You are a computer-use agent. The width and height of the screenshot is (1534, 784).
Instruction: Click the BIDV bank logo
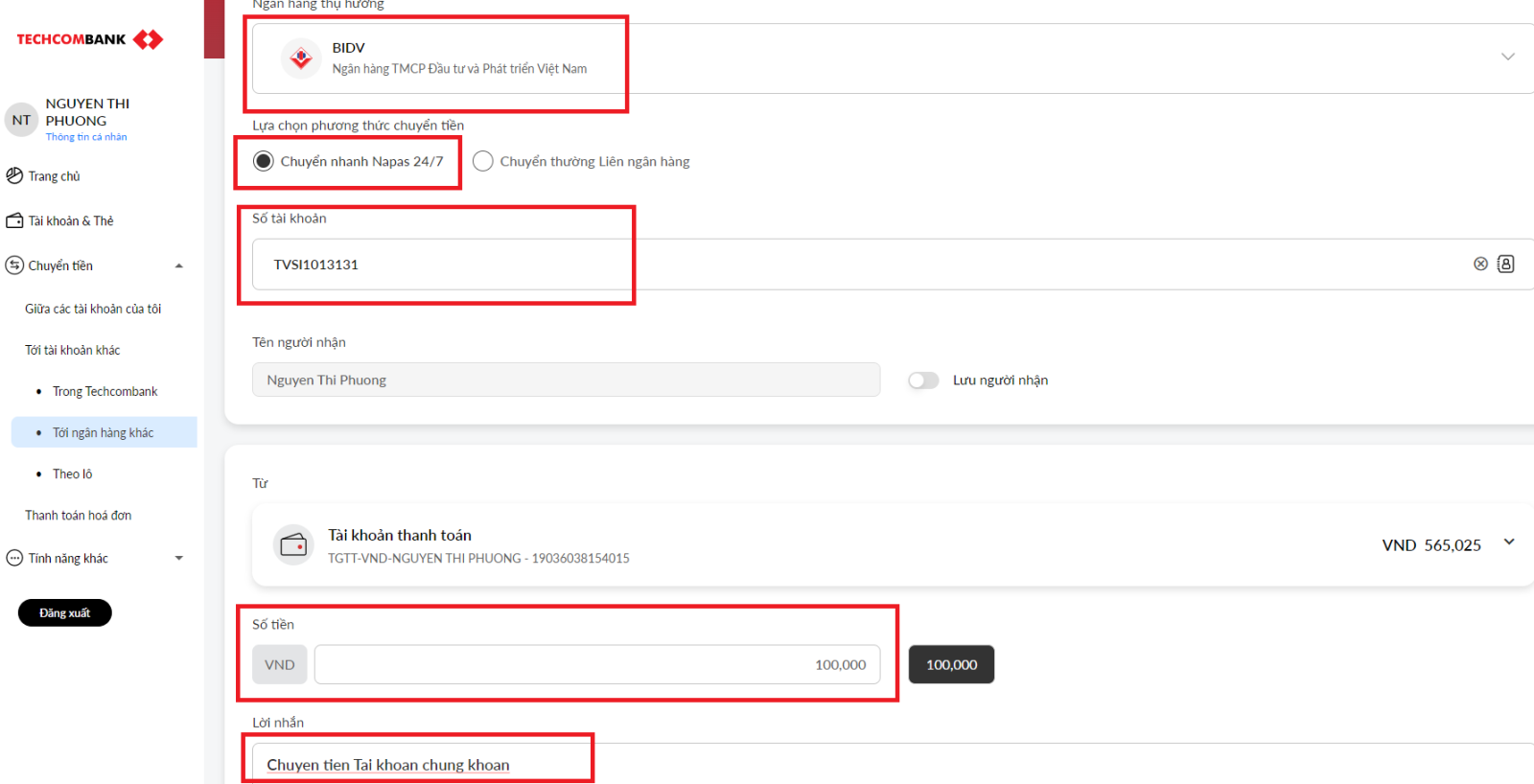(301, 58)
